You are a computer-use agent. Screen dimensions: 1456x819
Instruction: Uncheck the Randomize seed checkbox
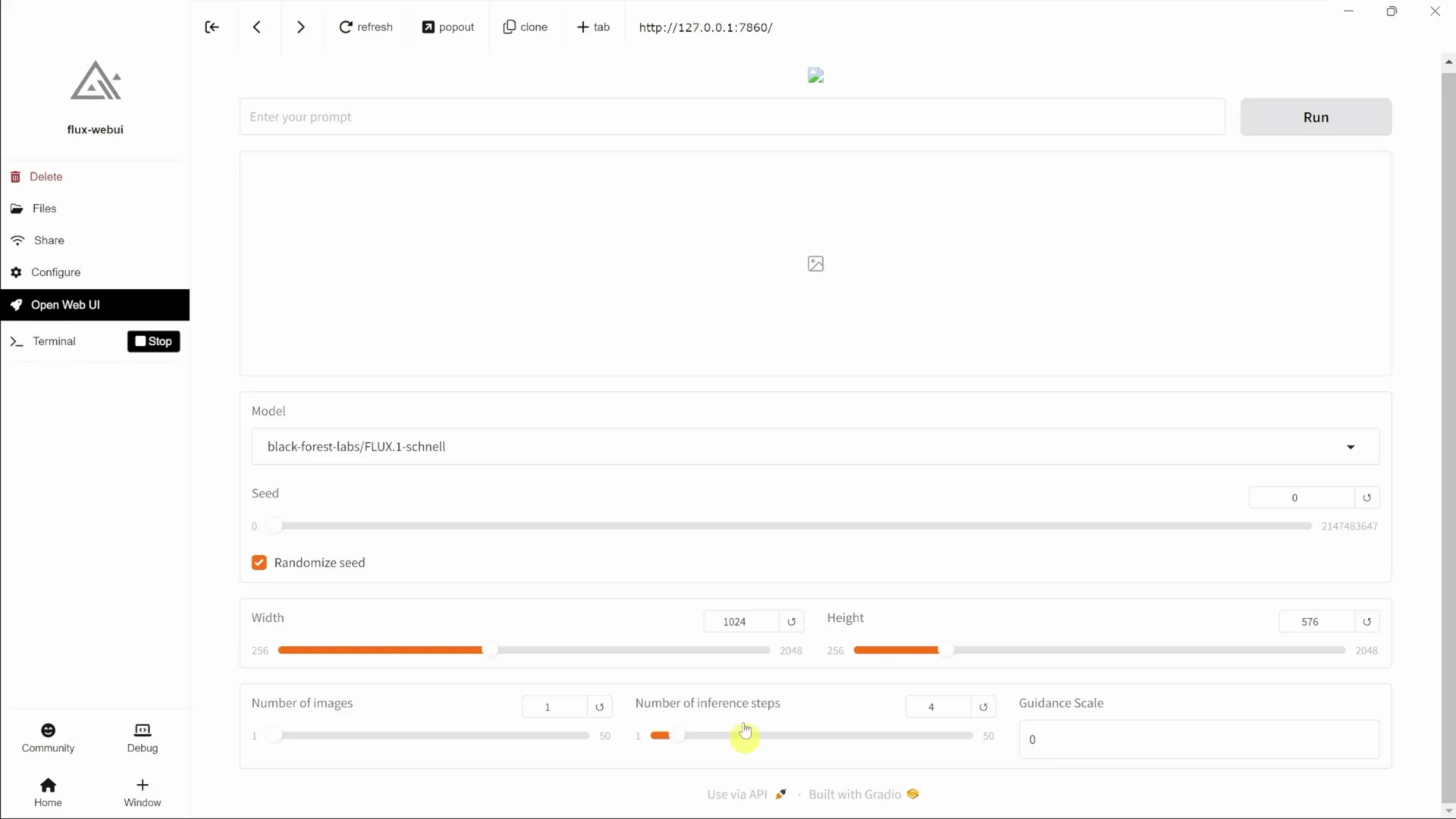tap(259, 562)
